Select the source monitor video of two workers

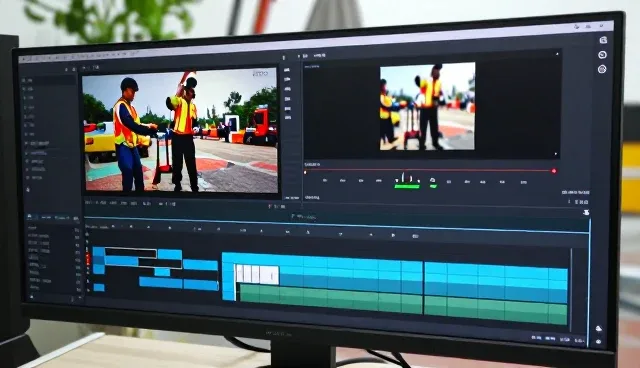pyautogui.click(x=180, y=131)
